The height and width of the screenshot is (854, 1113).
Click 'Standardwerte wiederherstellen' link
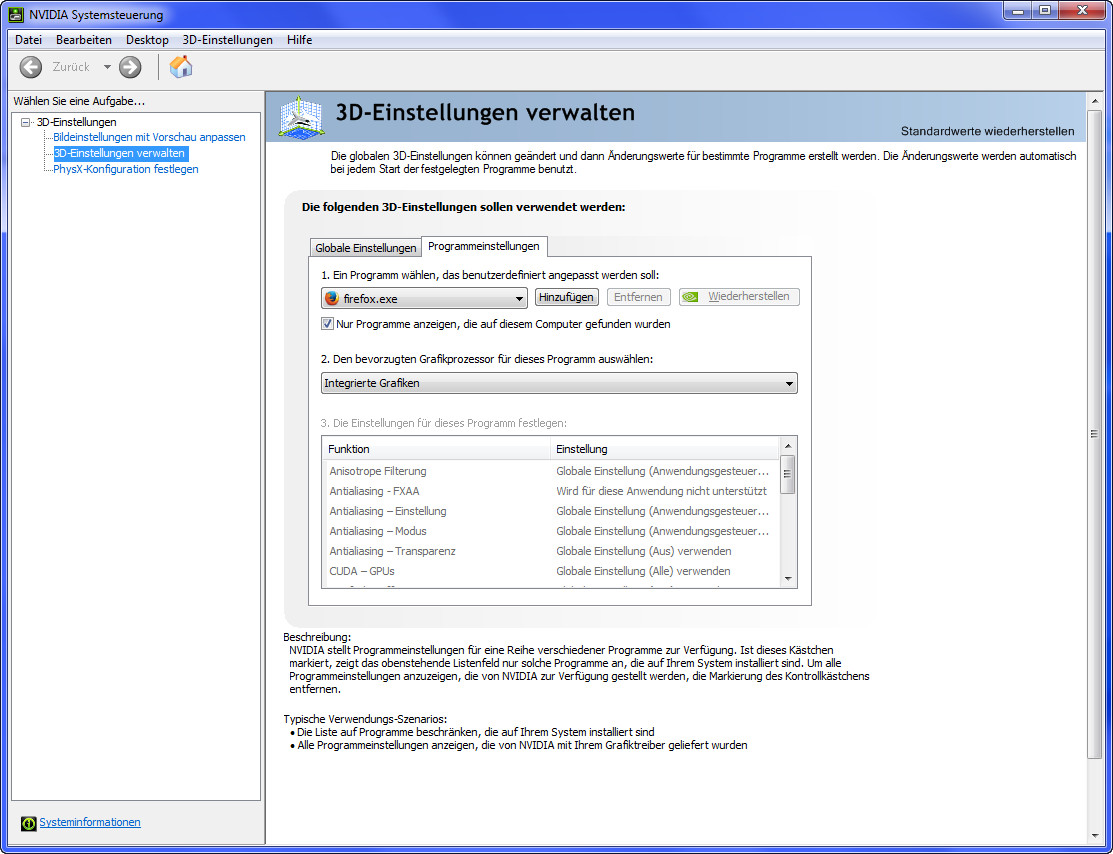(987, 131)
